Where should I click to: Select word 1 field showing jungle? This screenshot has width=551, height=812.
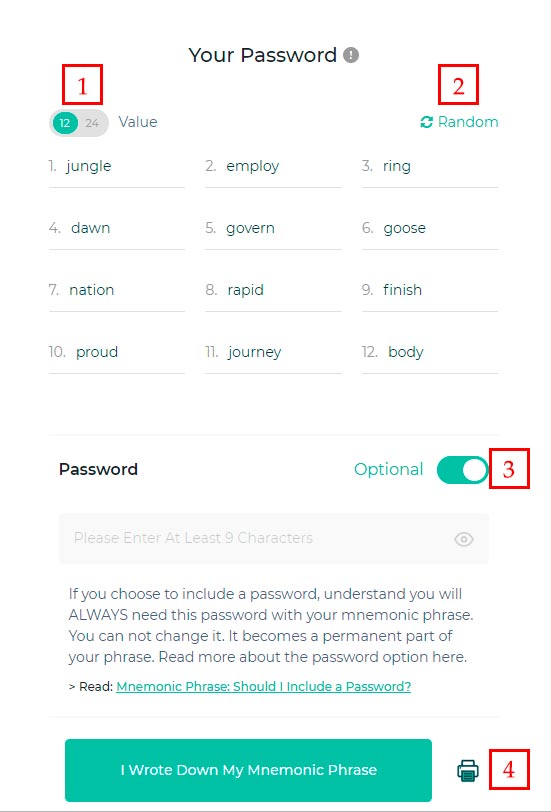pyautogui.click(x=117, y=168)
